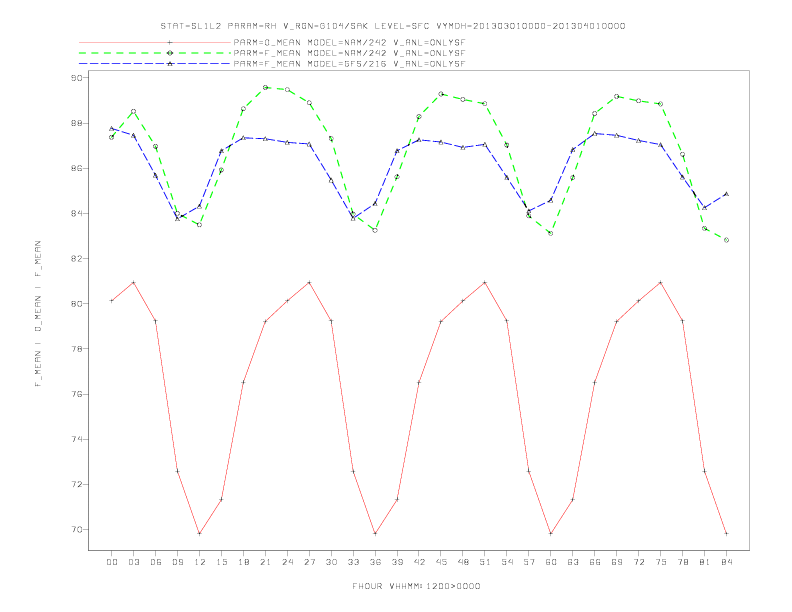The height and width of the screenshot is (612, 792).
Task: Click x-axis tick label 84
Action: pos(727,562)
